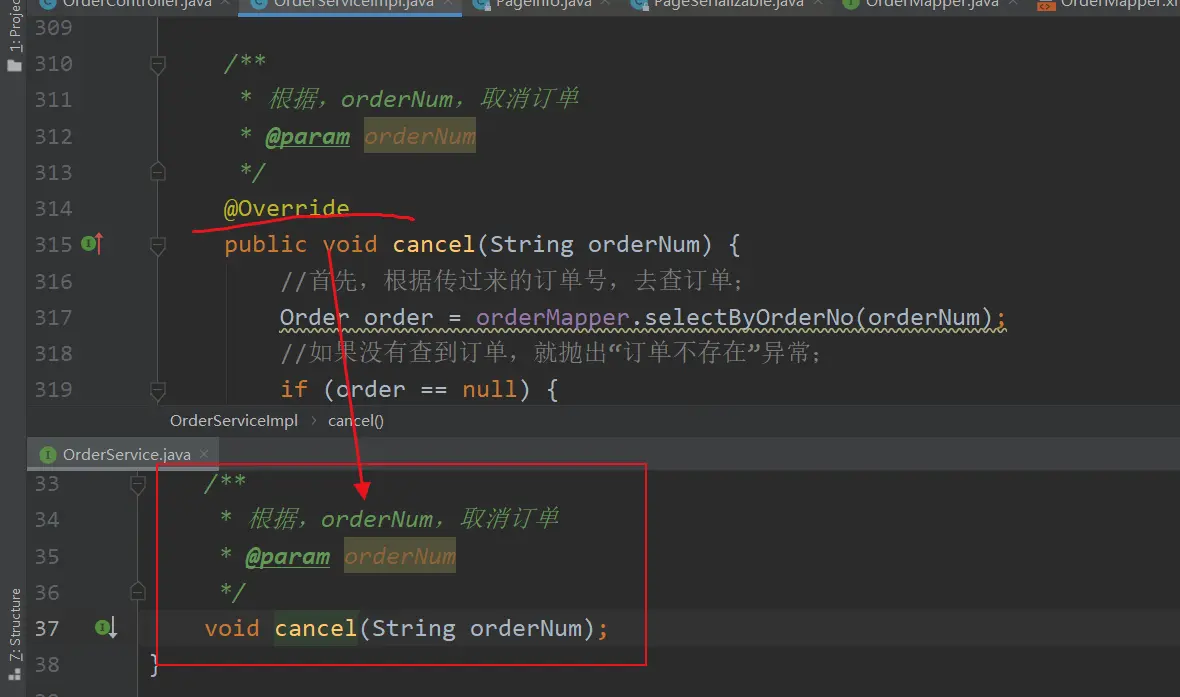The height and width of the screenshot is (697, 1180).
Task: Click the String parameter type on line 315
Action: coord(532,245)
